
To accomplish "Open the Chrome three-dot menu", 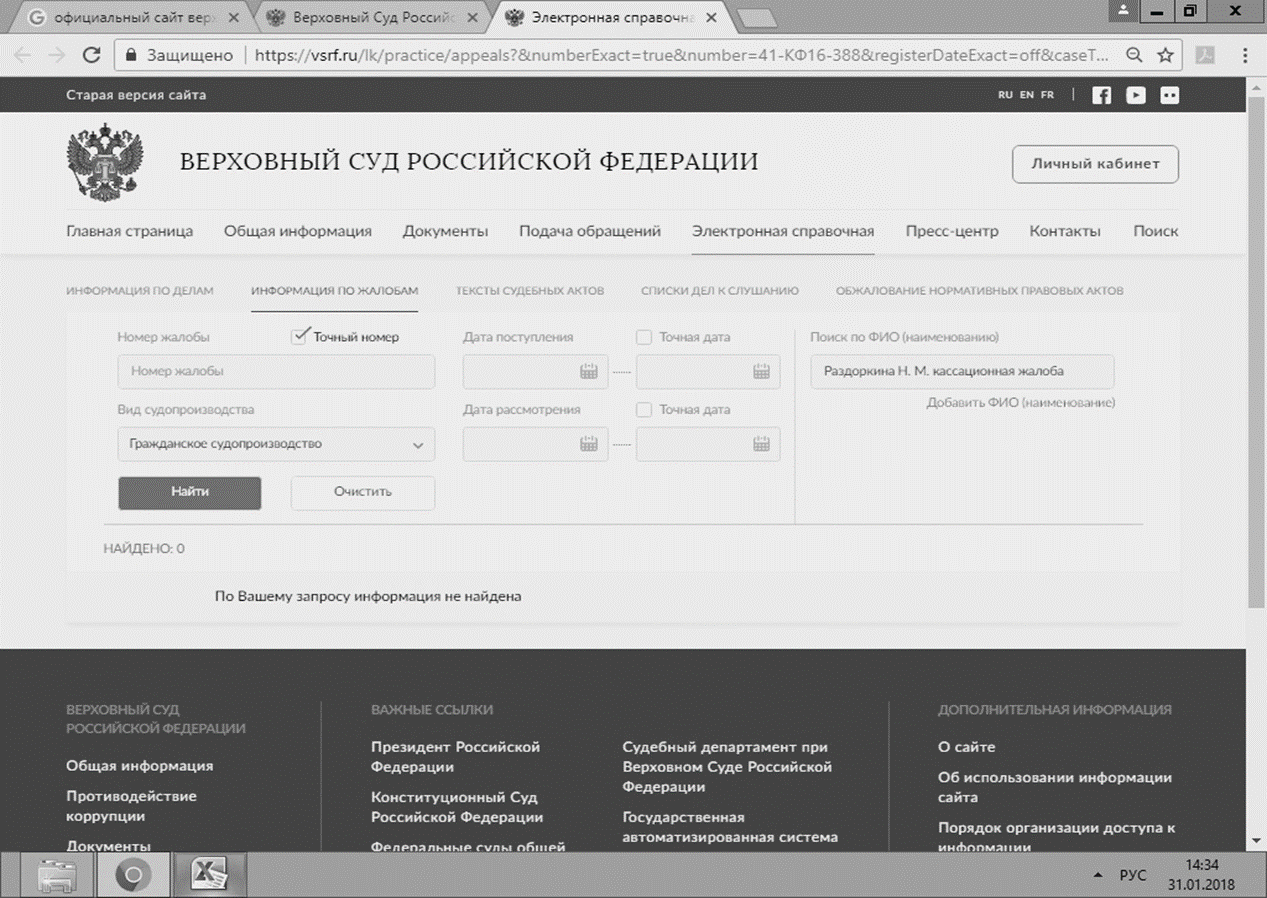I will coord(1245,56).
